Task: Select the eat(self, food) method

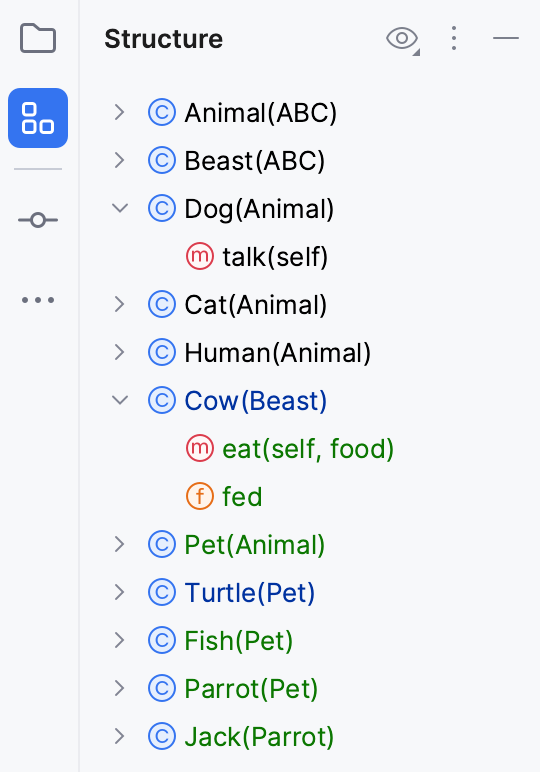Action: 308,449
